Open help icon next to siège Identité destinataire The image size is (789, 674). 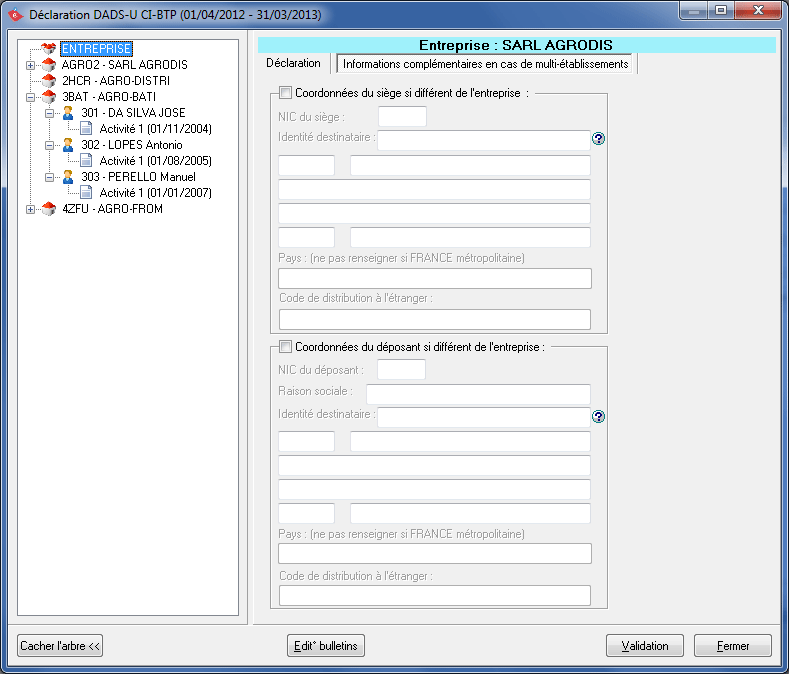click(x=599, y=139)
